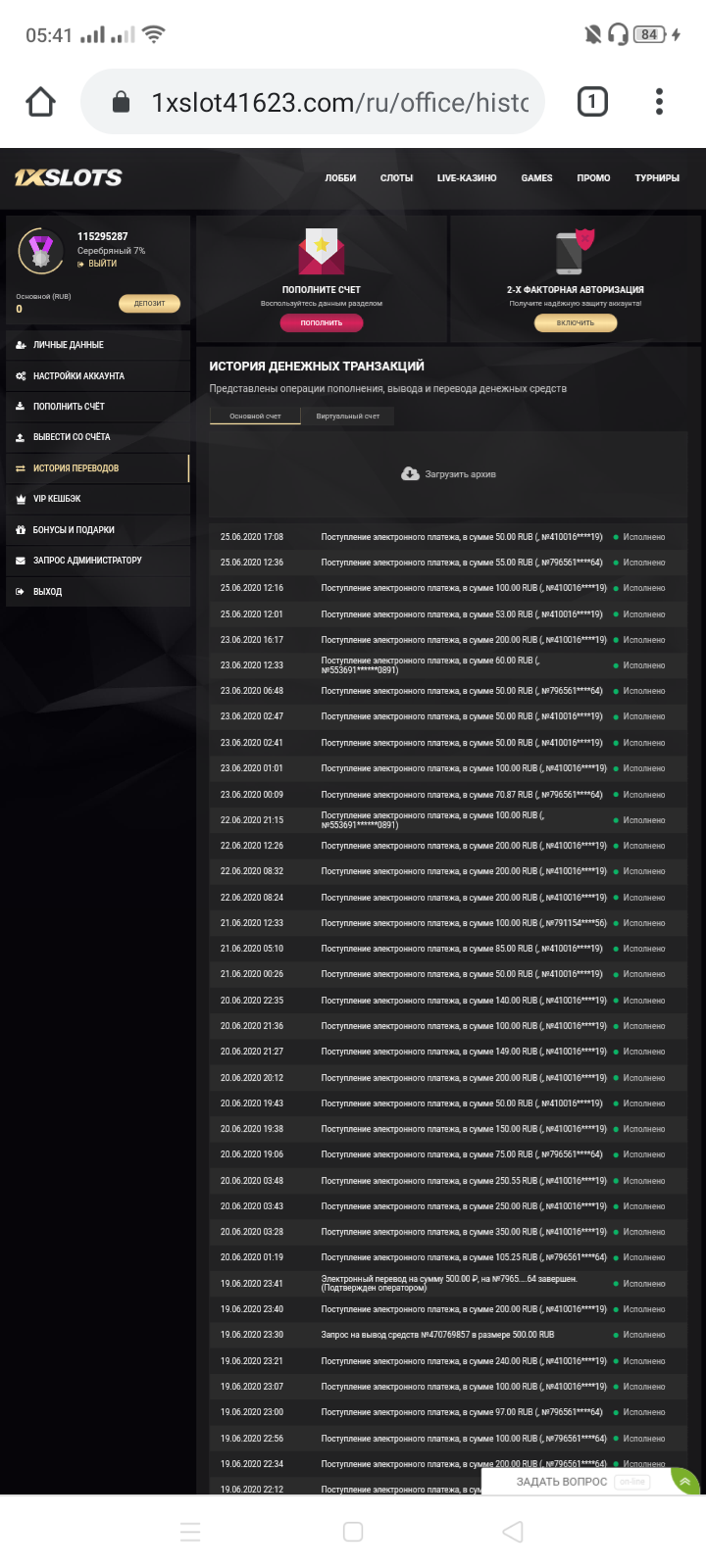Open VIP КЕШБЭК in the sidebar
The width and height of the screenshot is (706, 1568).
point(57,499)
